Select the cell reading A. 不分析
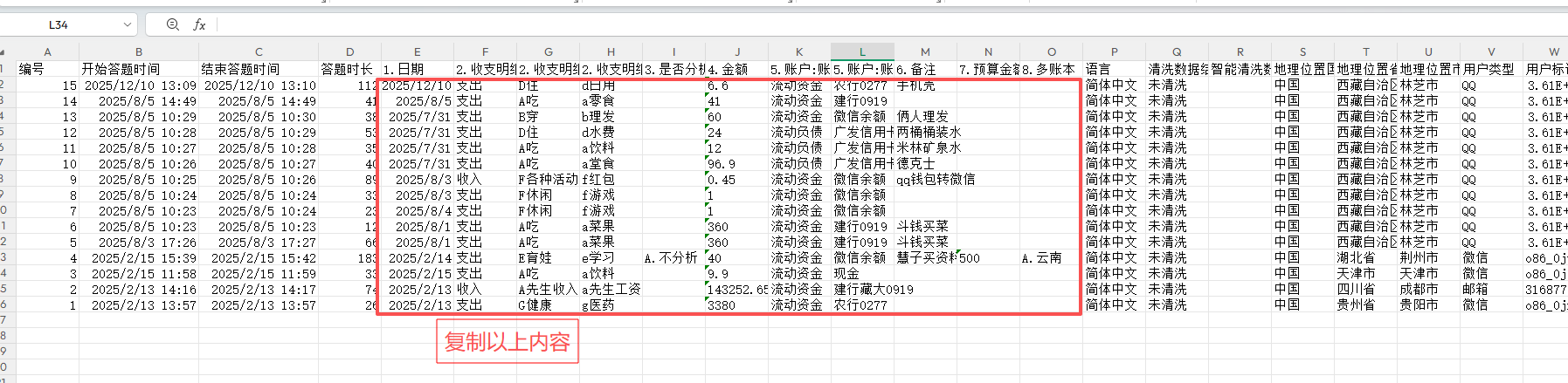Screen dimensions: 1568x383 (x=673, y=258)
